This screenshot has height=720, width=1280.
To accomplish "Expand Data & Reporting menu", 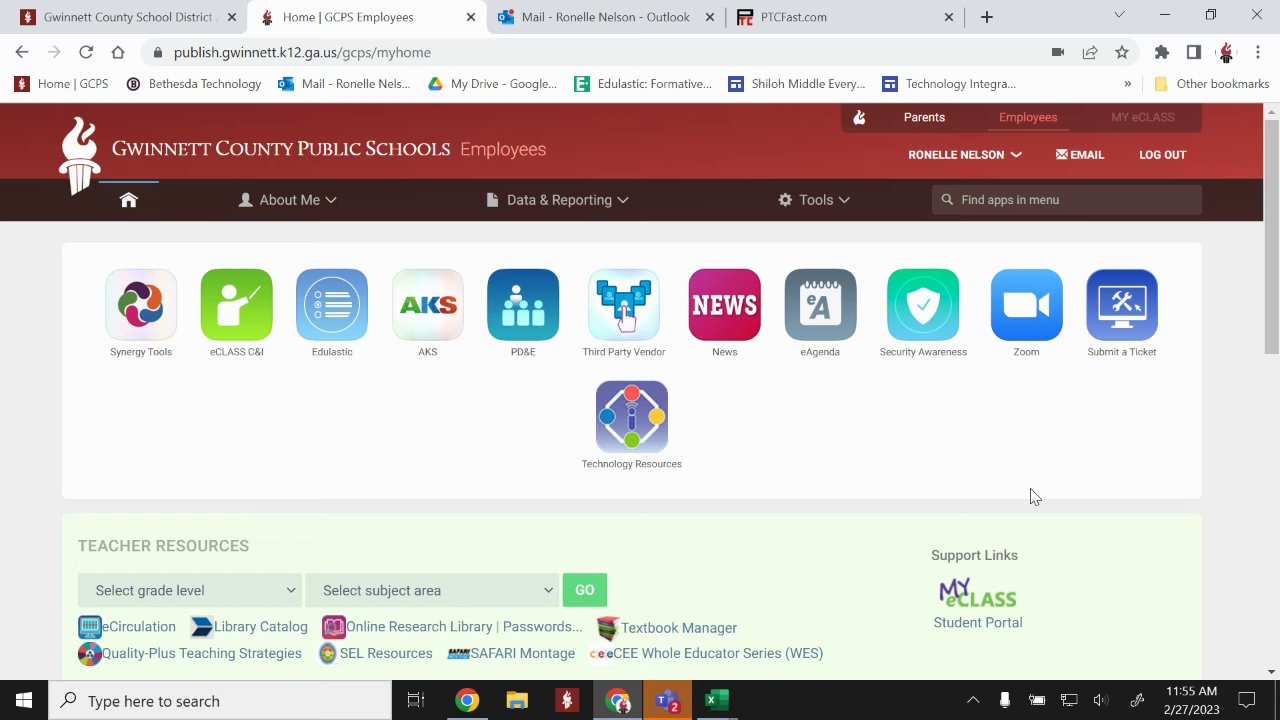I will tap(557, 200).
